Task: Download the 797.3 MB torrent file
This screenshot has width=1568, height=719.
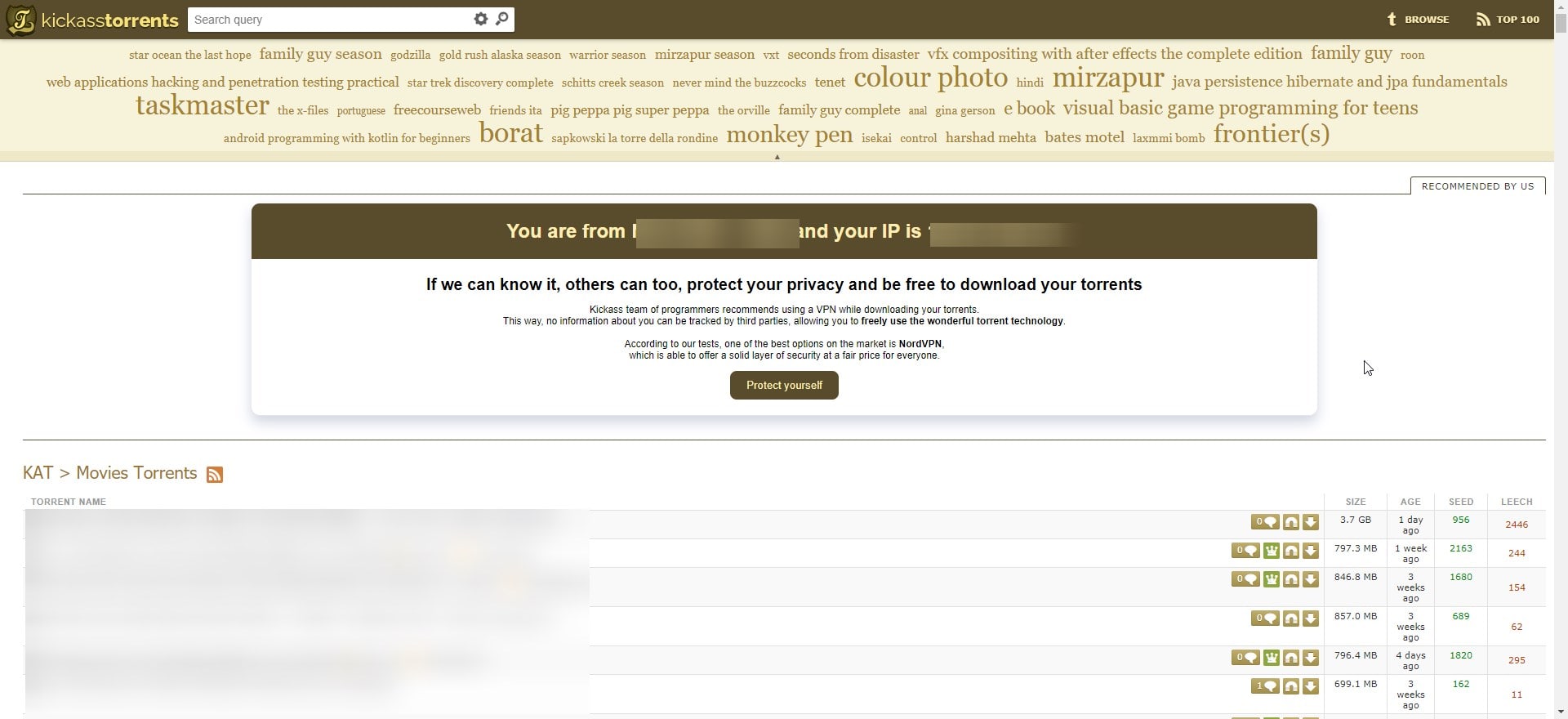Action: pos(1311,551)
